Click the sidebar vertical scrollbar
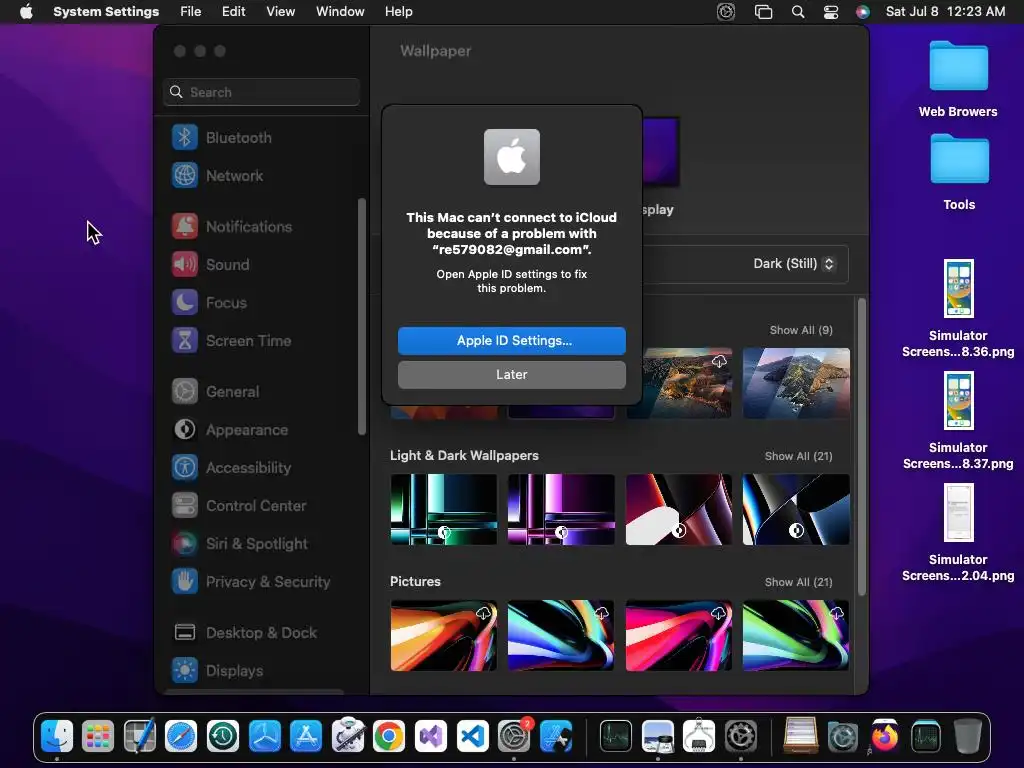This screenshot has width=1024, height=768. pos(362,316)
